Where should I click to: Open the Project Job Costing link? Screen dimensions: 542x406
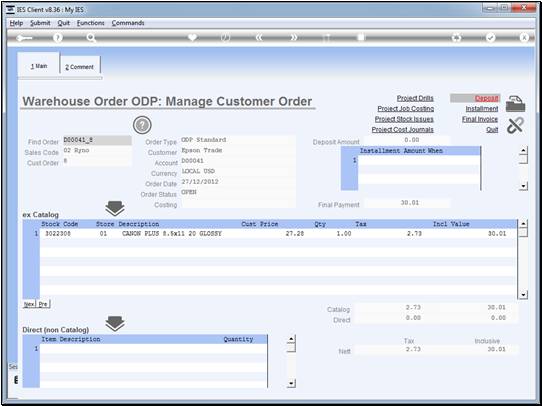[405, 108]
